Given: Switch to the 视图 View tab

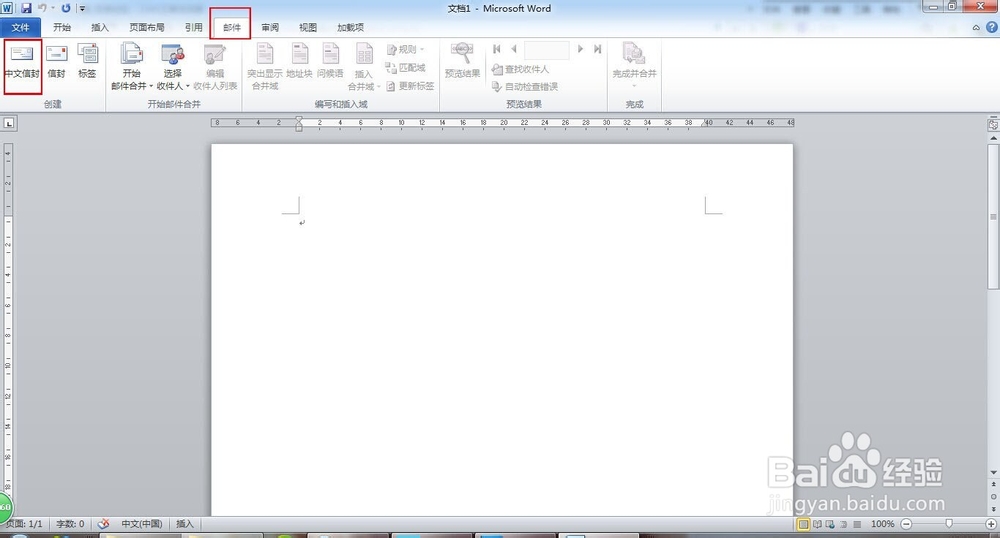Looking at the screenshot, I should click(x=308, y=27).
